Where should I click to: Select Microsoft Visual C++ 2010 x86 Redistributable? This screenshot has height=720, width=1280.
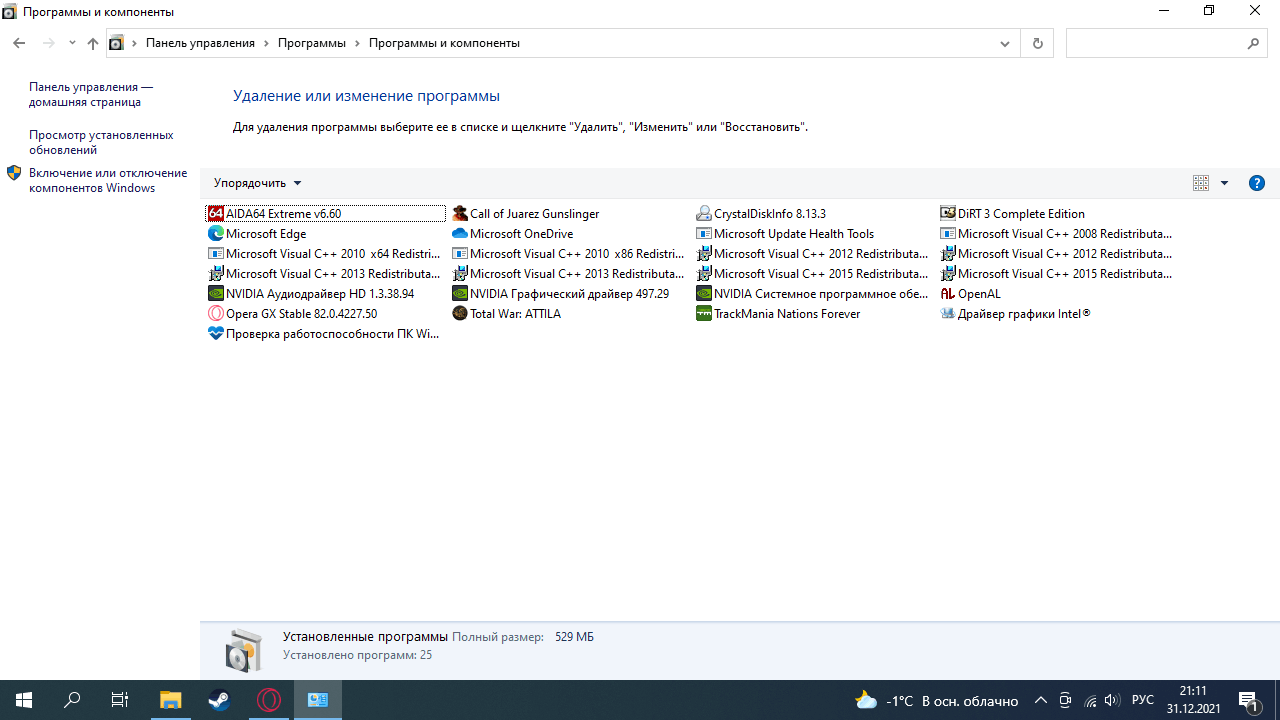coord(568,253)
